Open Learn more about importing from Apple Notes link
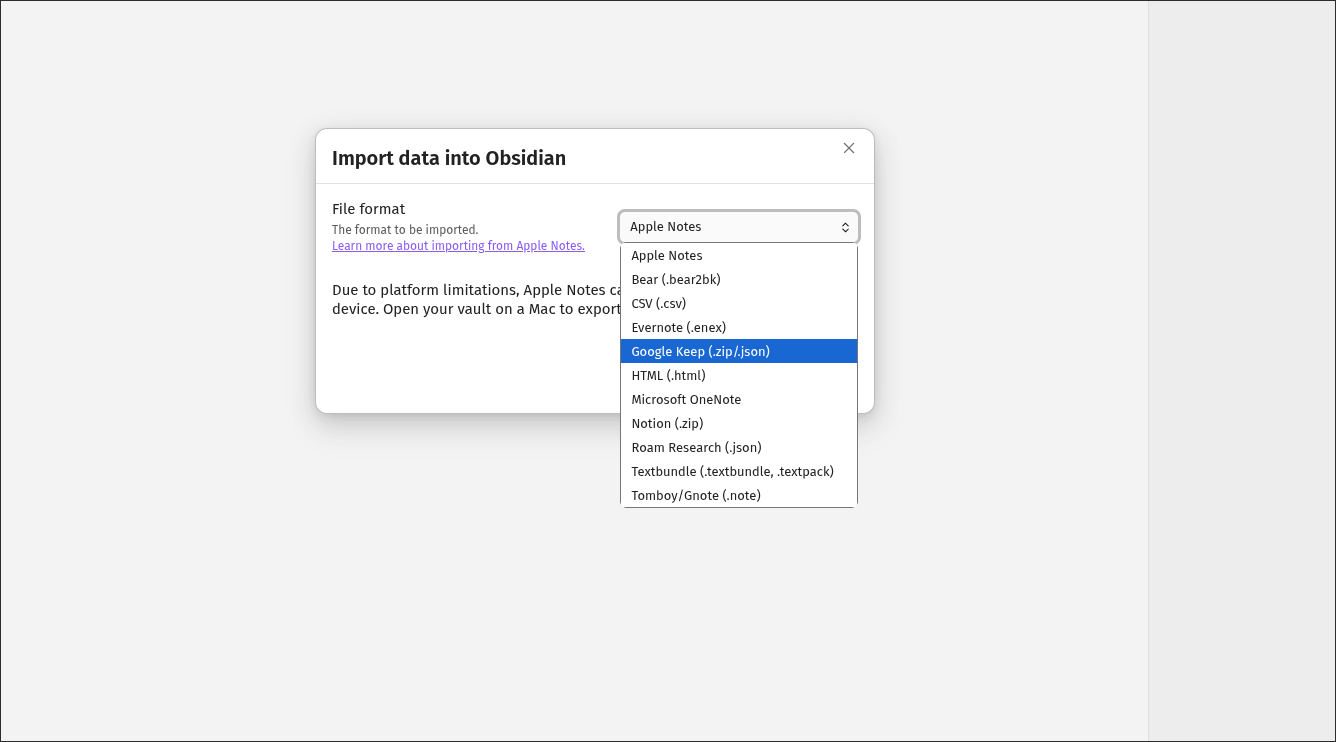Viewport: 1336px width, 742px height. pyautogui.click(x=458, y=246)
